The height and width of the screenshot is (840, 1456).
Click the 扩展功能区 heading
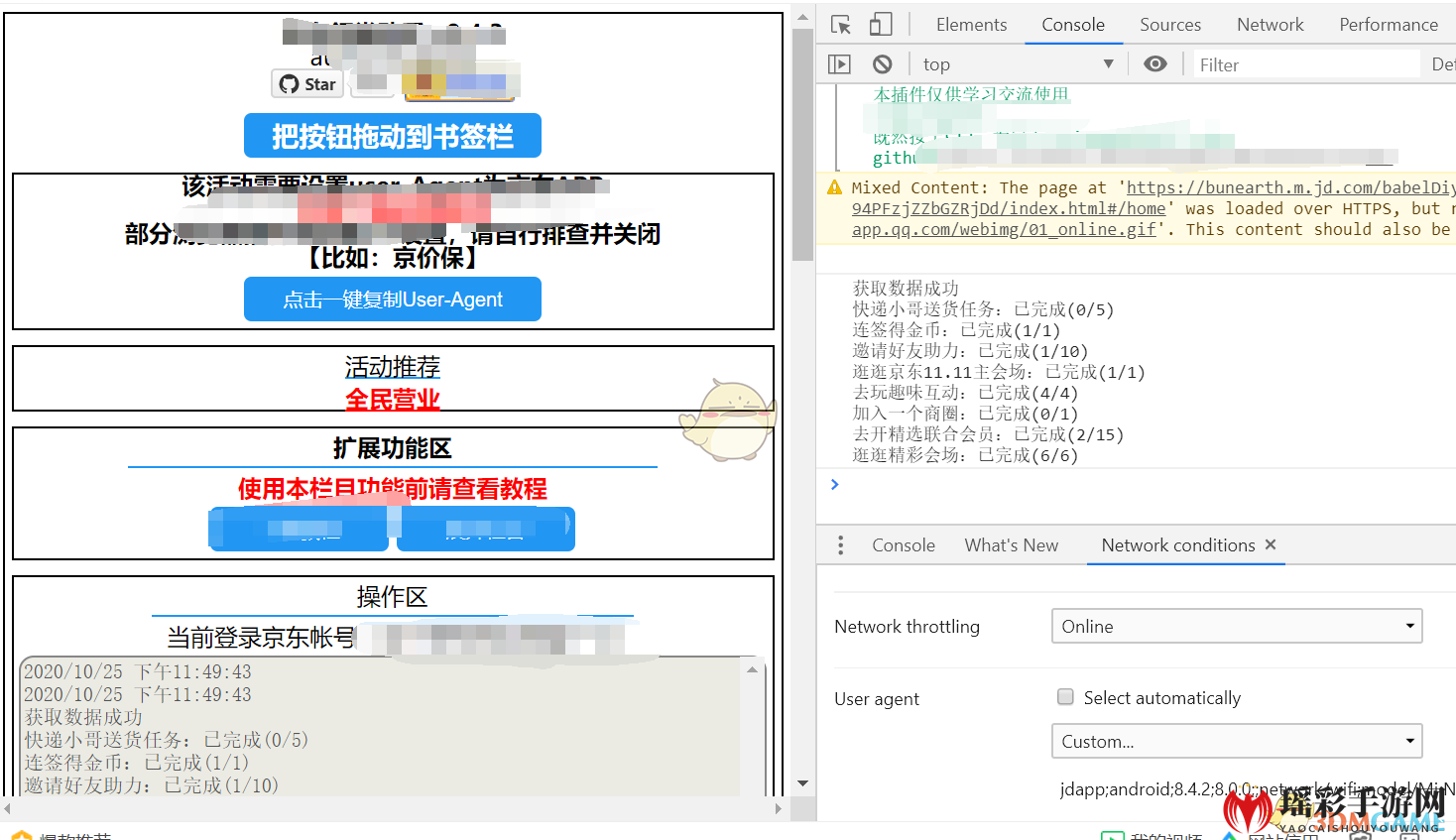393,448
